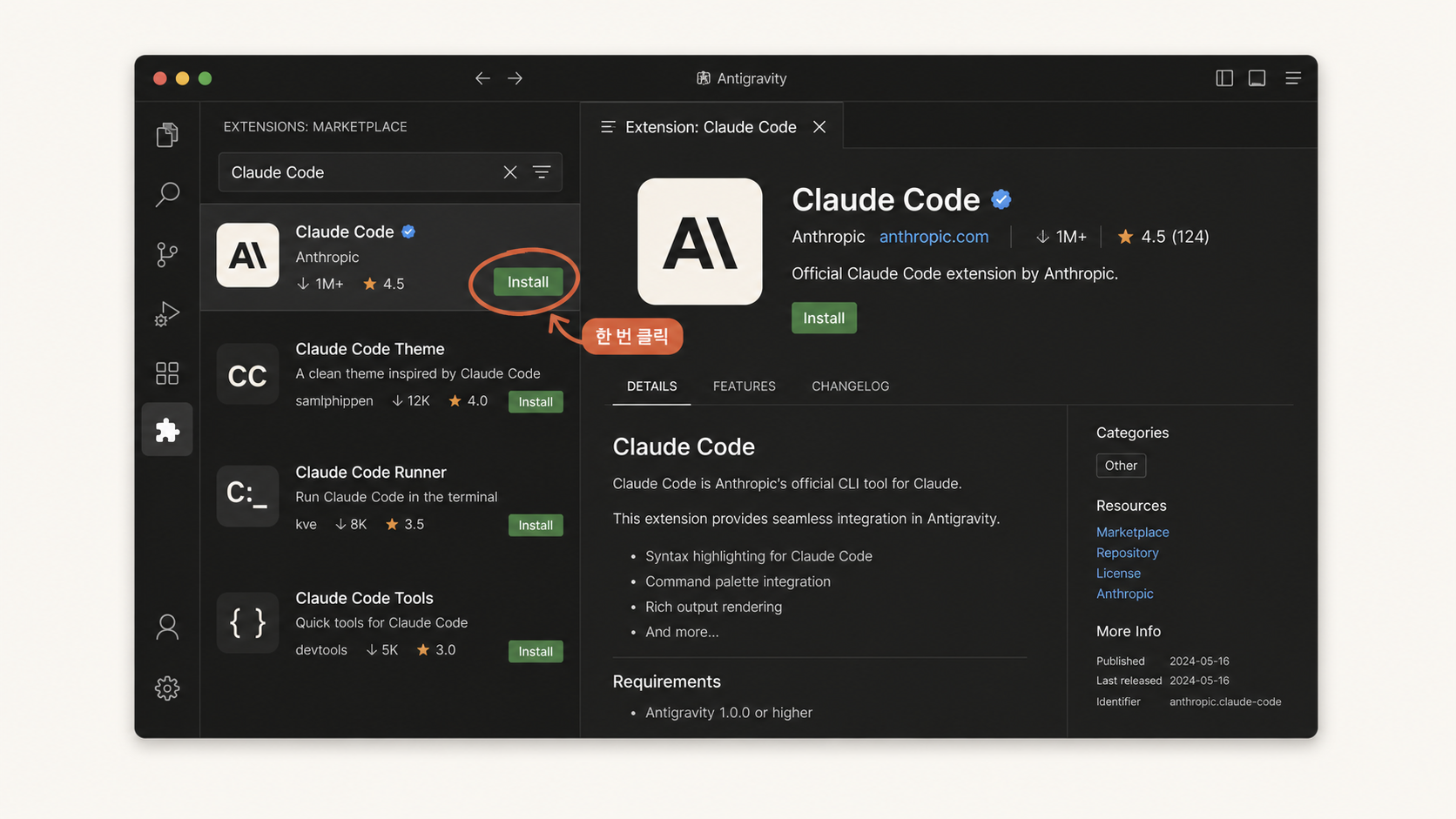Open the Repository resource link

coord(1127,553)
